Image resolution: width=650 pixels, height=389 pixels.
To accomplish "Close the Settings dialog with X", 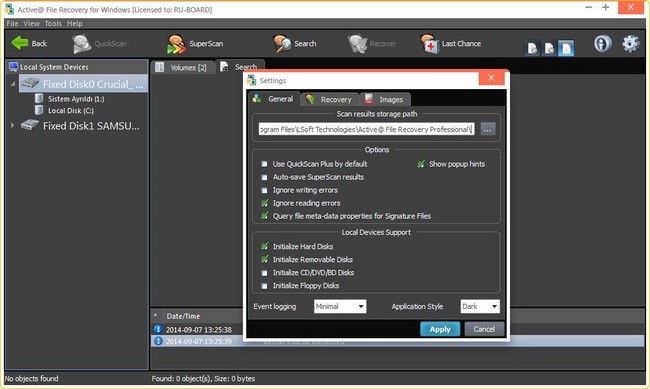I will 491,78.
